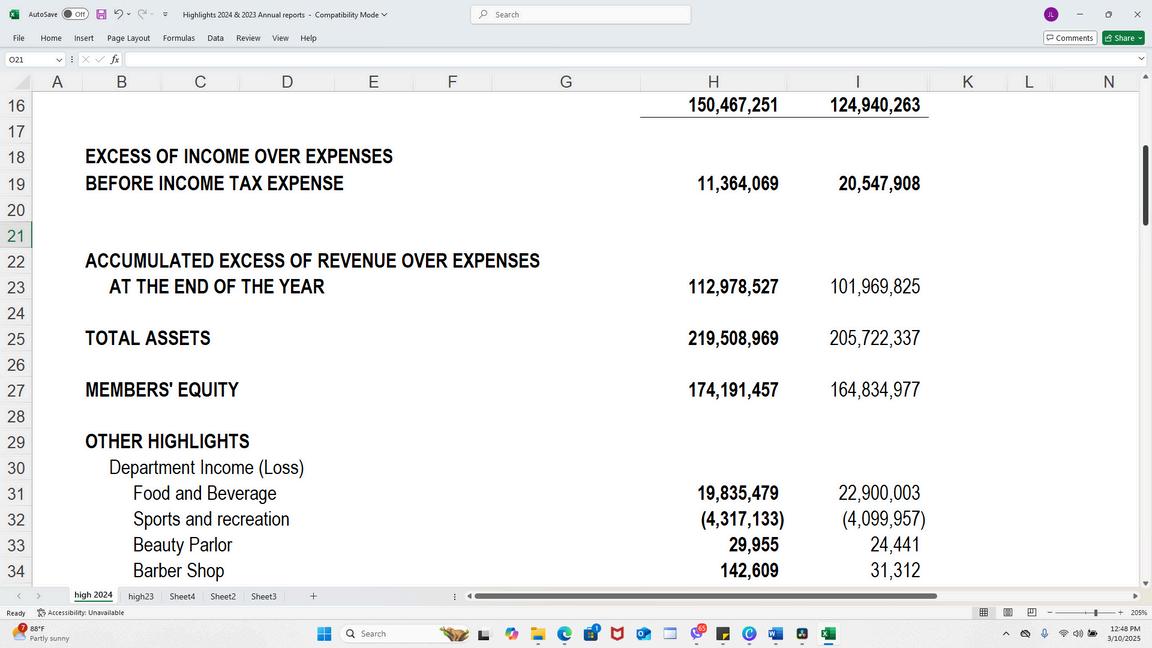
Task: Click the Select All corner triangle
Action: 21,82
